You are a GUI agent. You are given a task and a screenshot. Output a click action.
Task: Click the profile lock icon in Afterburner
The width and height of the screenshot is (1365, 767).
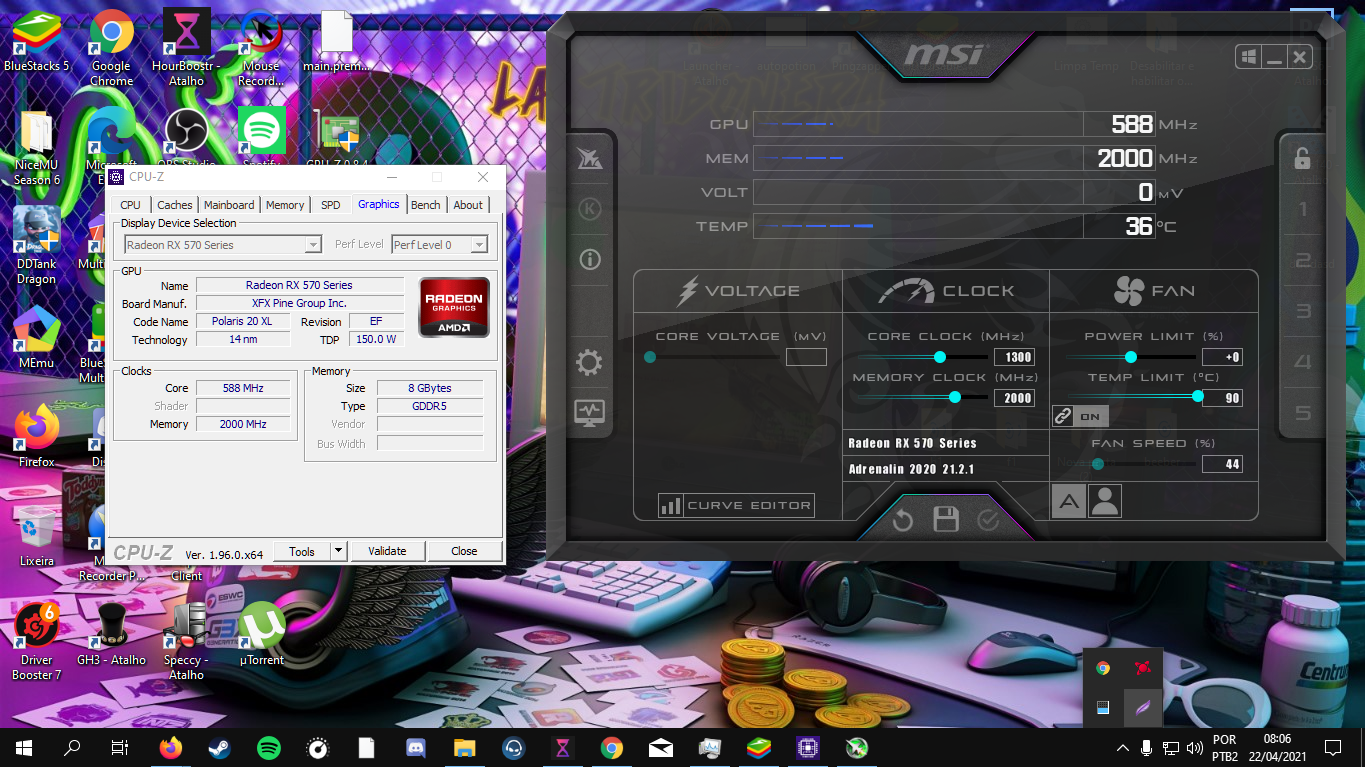[x=1303, y=158]
